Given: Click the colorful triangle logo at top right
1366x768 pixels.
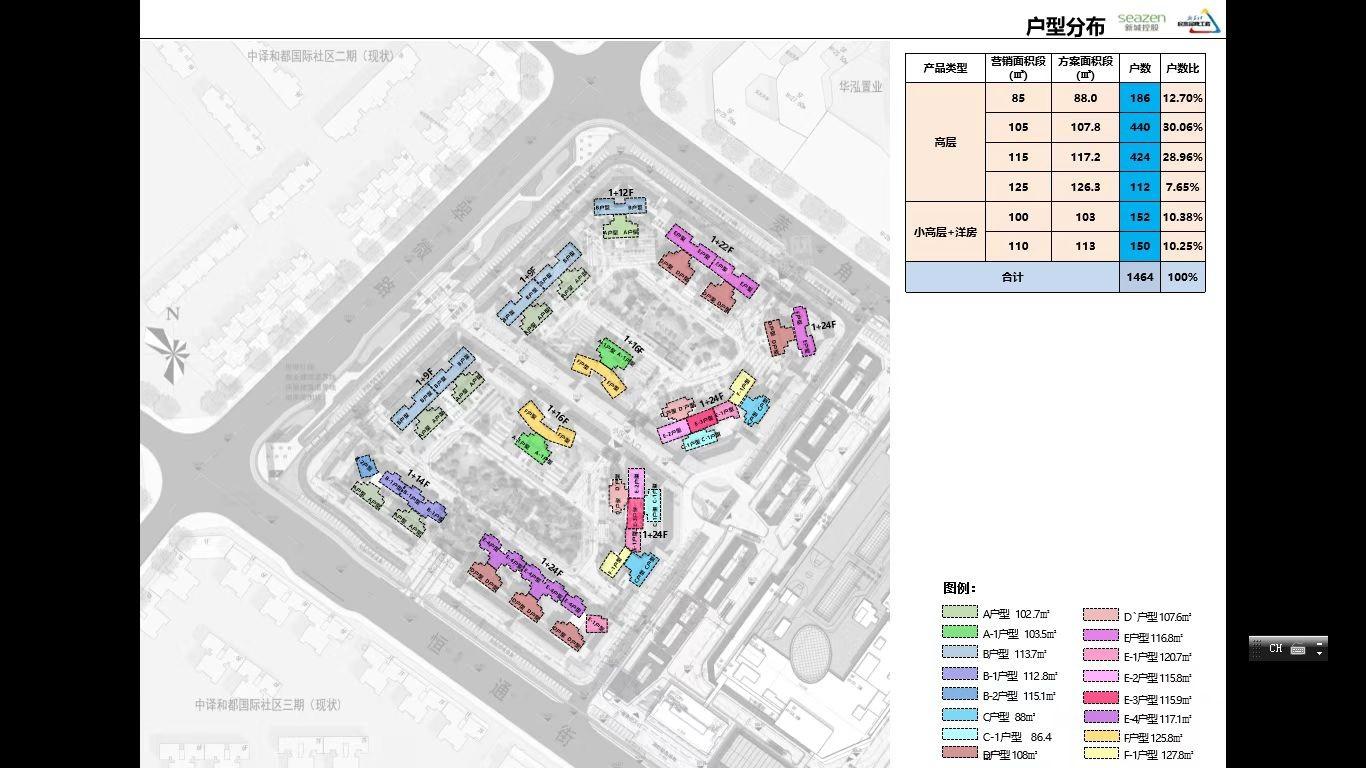Looking at the screenshot, I should click(1200, 21).
